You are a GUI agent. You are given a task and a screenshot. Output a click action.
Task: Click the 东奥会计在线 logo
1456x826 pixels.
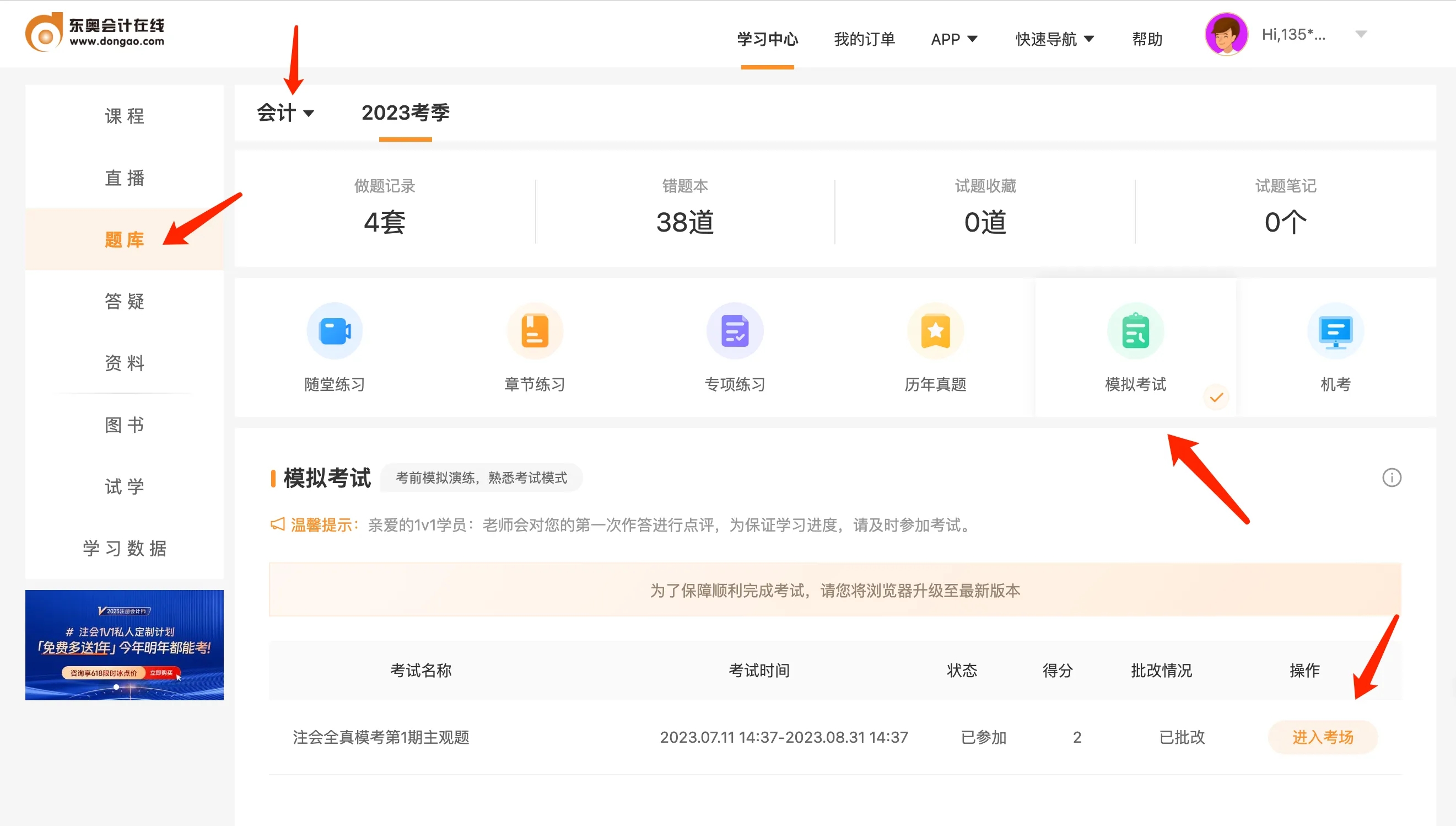95,33
